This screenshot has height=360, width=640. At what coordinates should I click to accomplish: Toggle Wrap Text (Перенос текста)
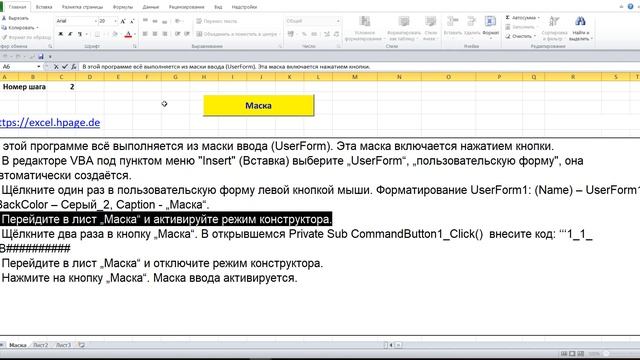(x=217, y=21)
